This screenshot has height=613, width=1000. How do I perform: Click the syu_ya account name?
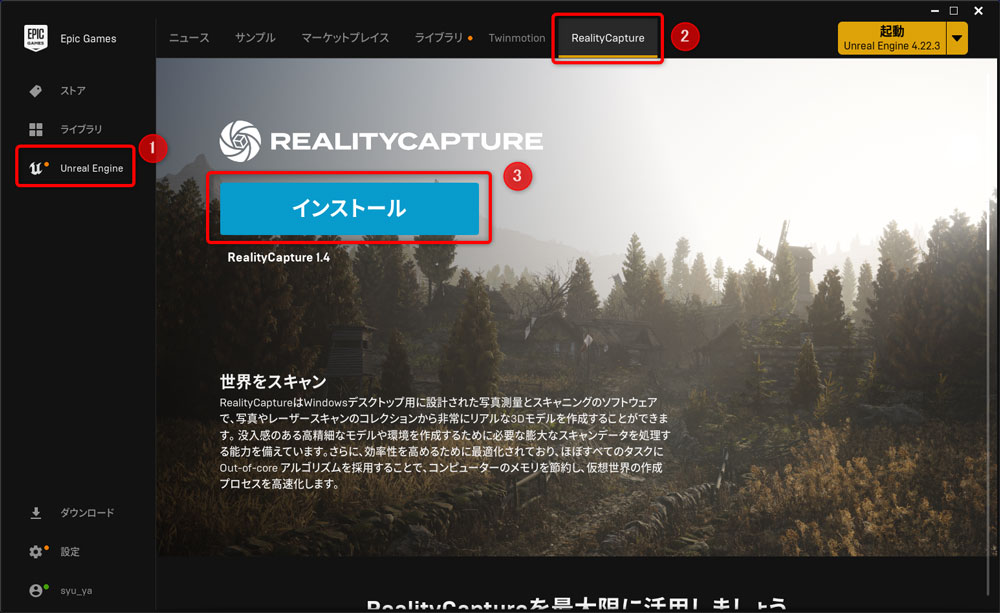coord(77,591)
